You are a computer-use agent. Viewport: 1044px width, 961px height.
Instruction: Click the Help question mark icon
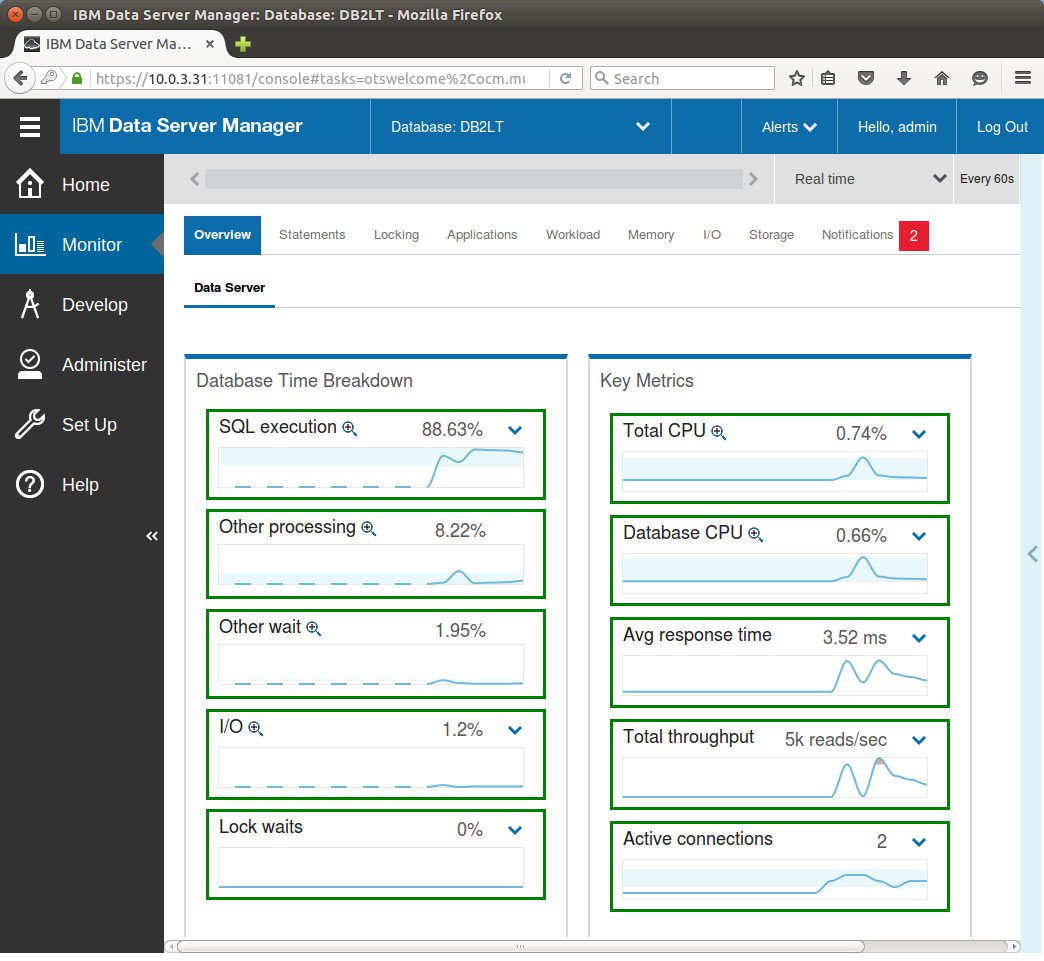click(x=30, y=484)
